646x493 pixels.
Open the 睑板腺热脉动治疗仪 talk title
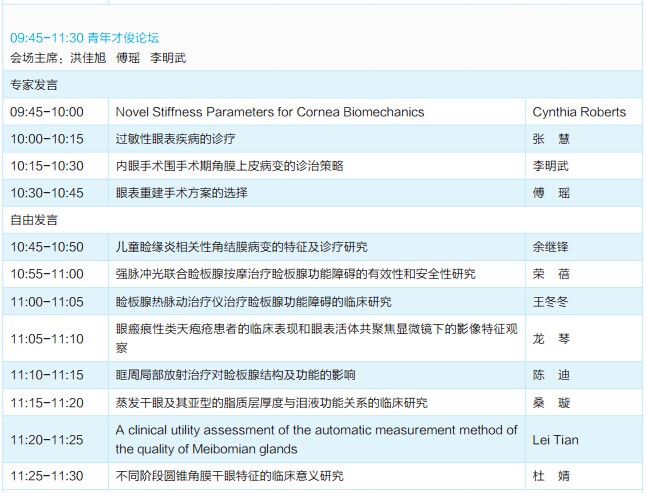253,301
